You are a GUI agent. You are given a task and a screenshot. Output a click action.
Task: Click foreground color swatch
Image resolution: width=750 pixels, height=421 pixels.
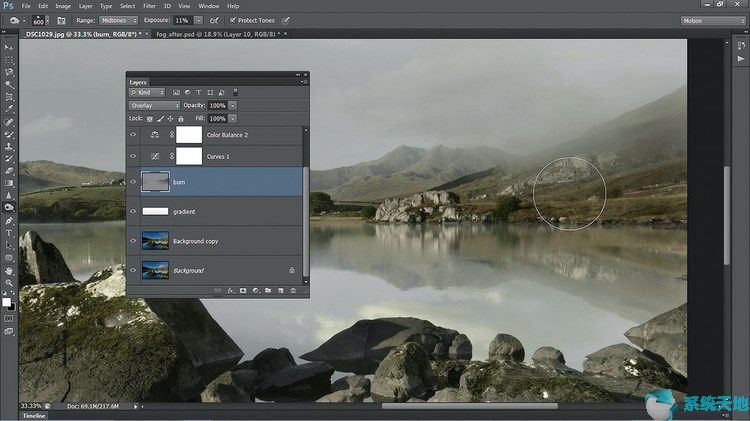(6, 302)
